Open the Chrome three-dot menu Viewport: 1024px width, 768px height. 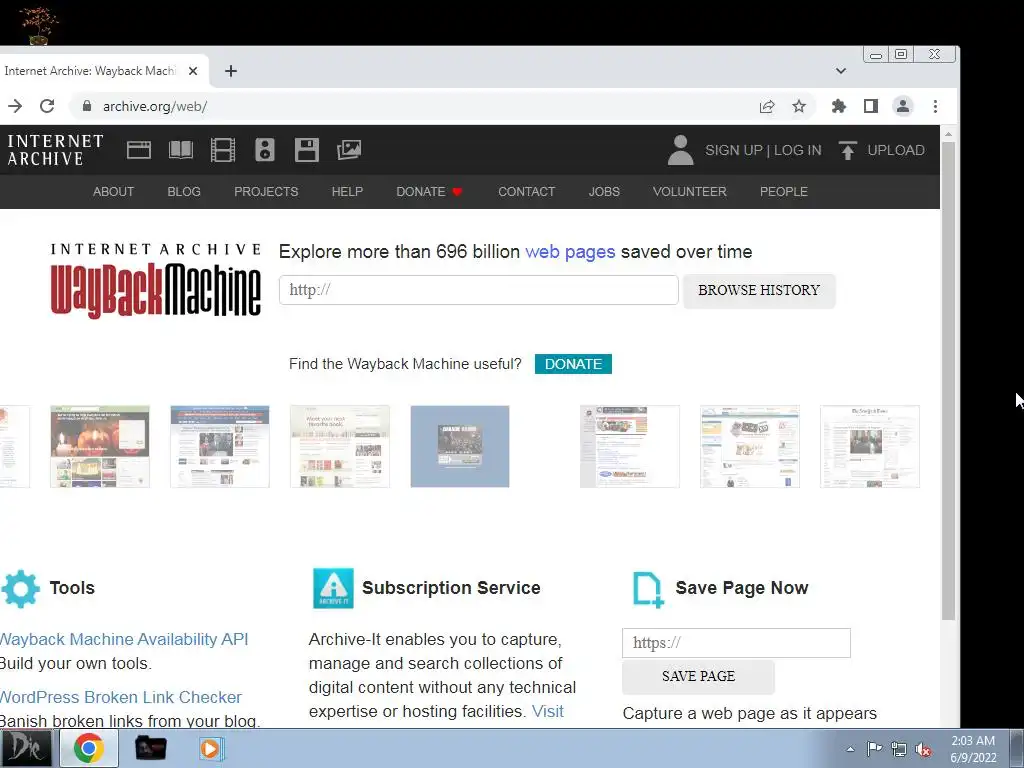coord(935,106)
